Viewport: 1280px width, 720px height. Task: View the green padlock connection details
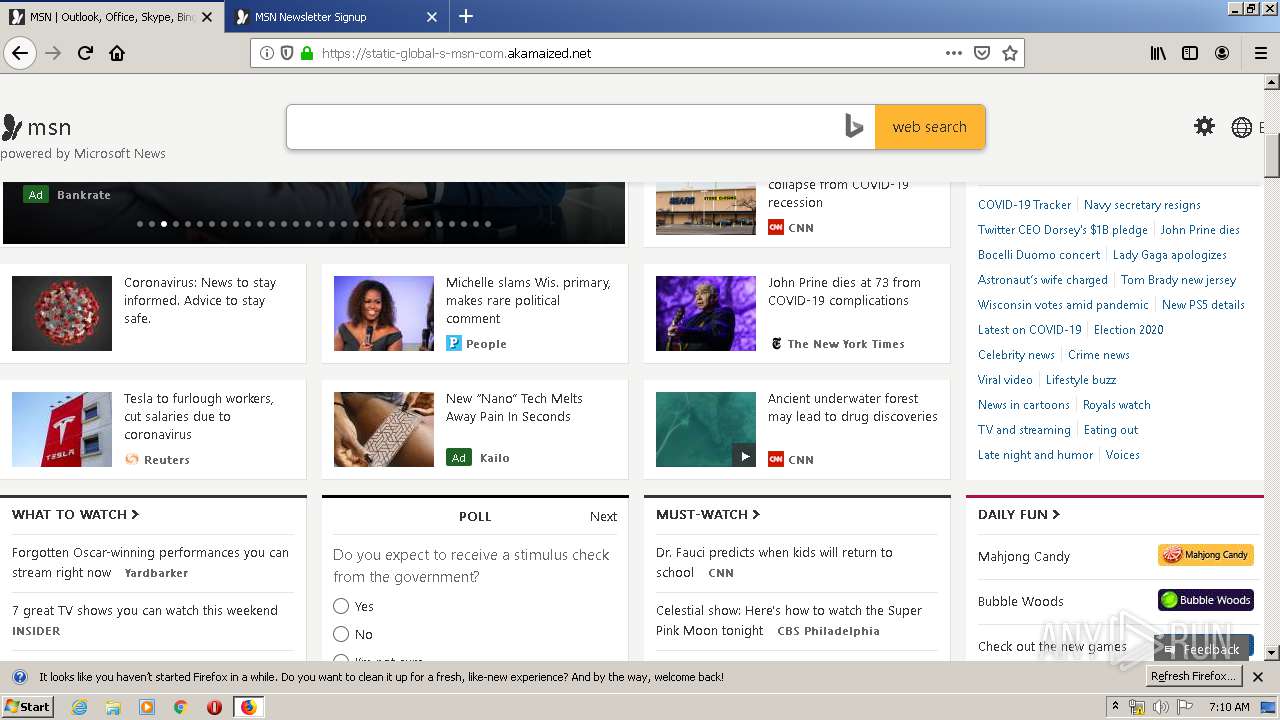point(307,53)
